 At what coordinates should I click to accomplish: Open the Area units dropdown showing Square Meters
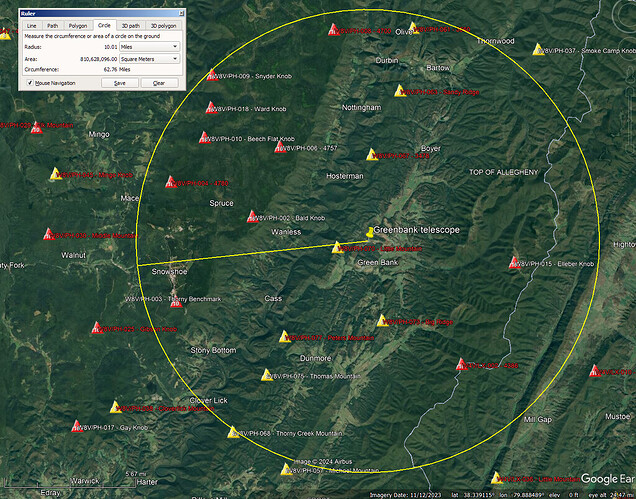(149, 59)
